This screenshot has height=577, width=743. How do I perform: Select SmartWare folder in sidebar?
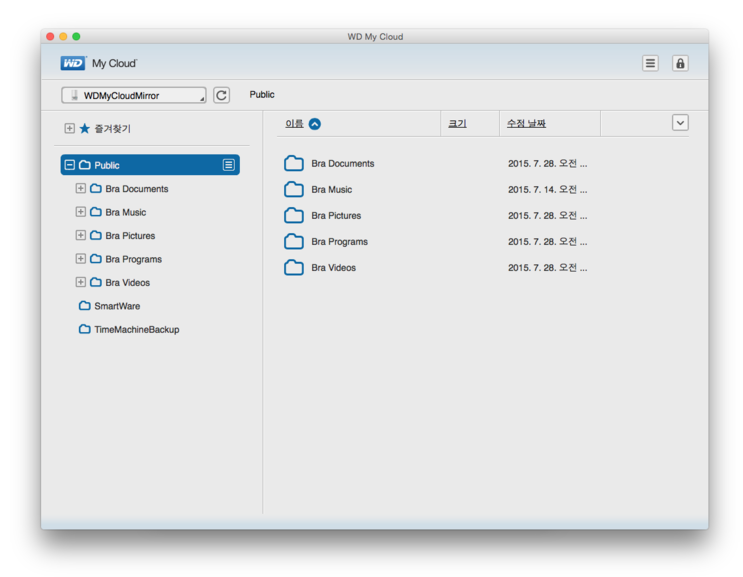pos(117,306)
